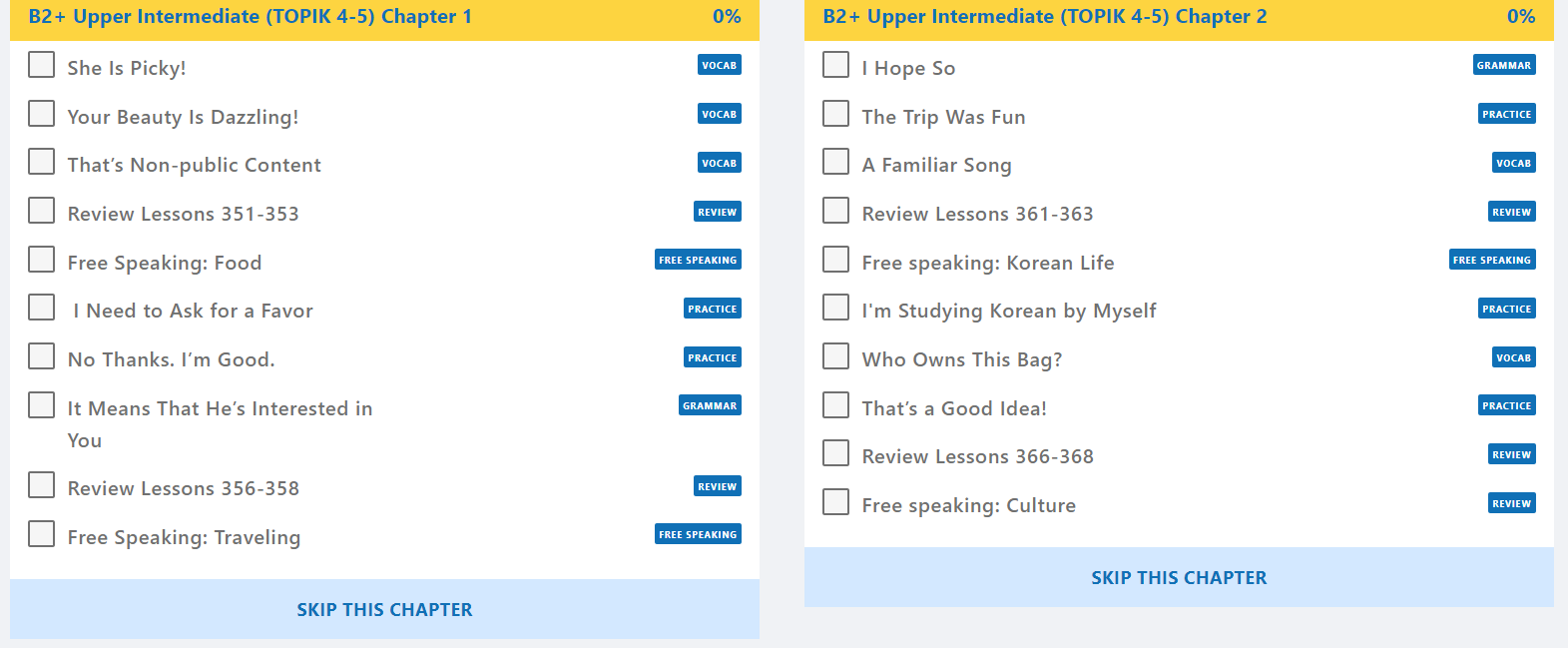Click VOCAB tag beside Your Beauty Is Dazzling!

(720, 114)
